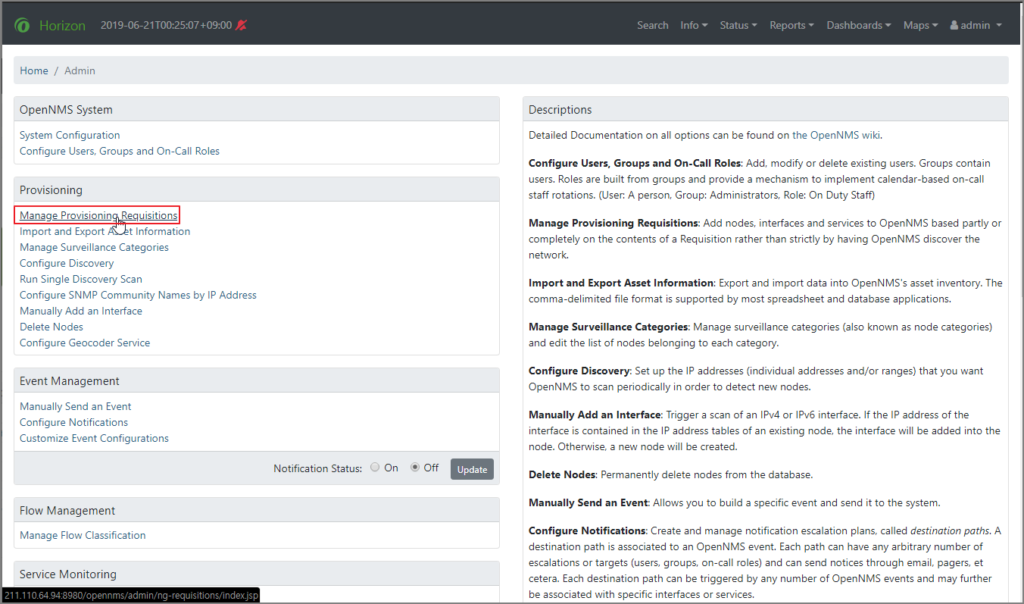Viewport: 1024px width, 604px height.
Task: Open the Info dropdown menu
Action: coord(694,25)
